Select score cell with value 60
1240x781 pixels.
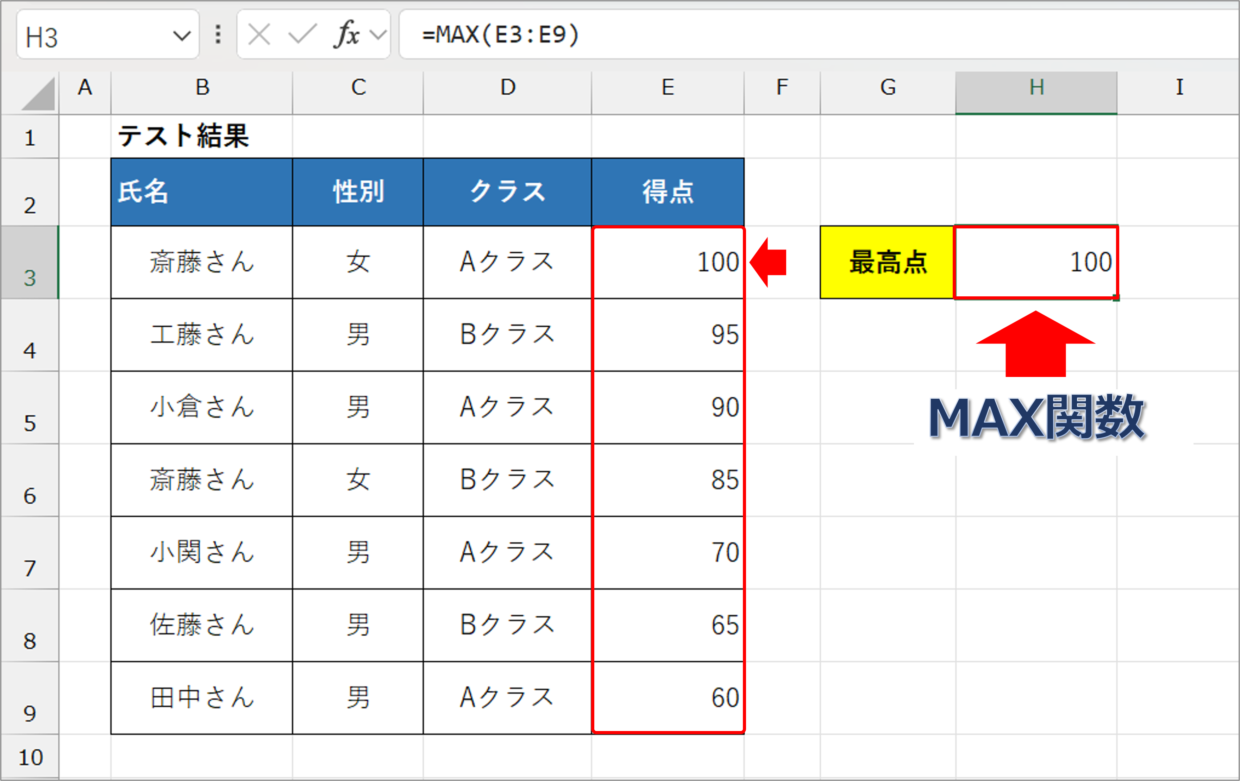668,698
